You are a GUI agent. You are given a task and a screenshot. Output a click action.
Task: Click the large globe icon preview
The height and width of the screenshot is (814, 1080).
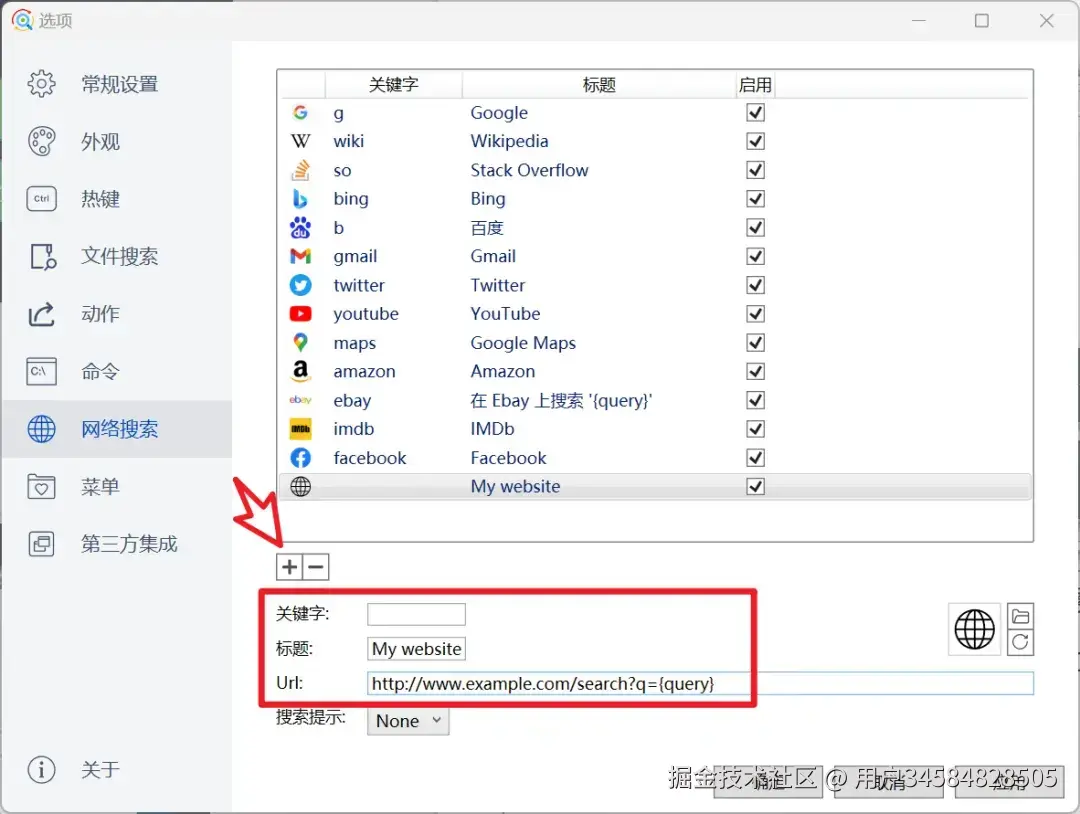[x=974, y=629]
